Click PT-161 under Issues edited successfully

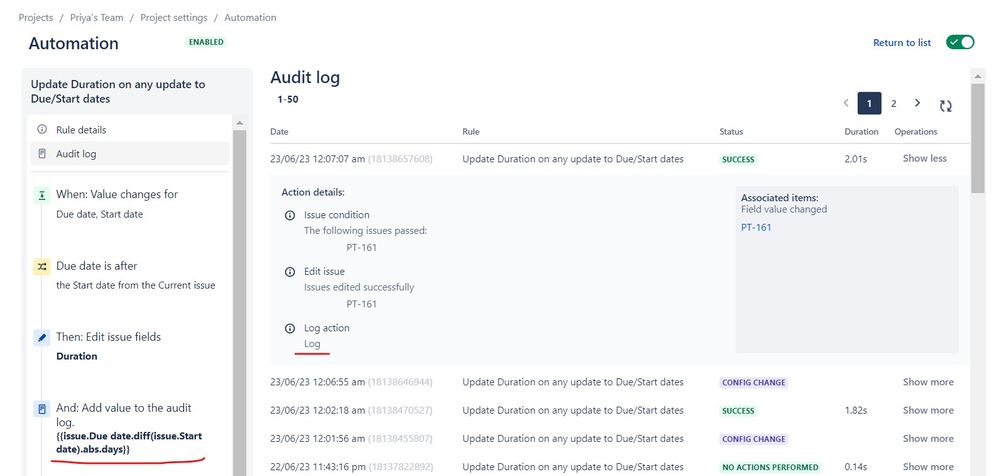click(x=361, y=304)
